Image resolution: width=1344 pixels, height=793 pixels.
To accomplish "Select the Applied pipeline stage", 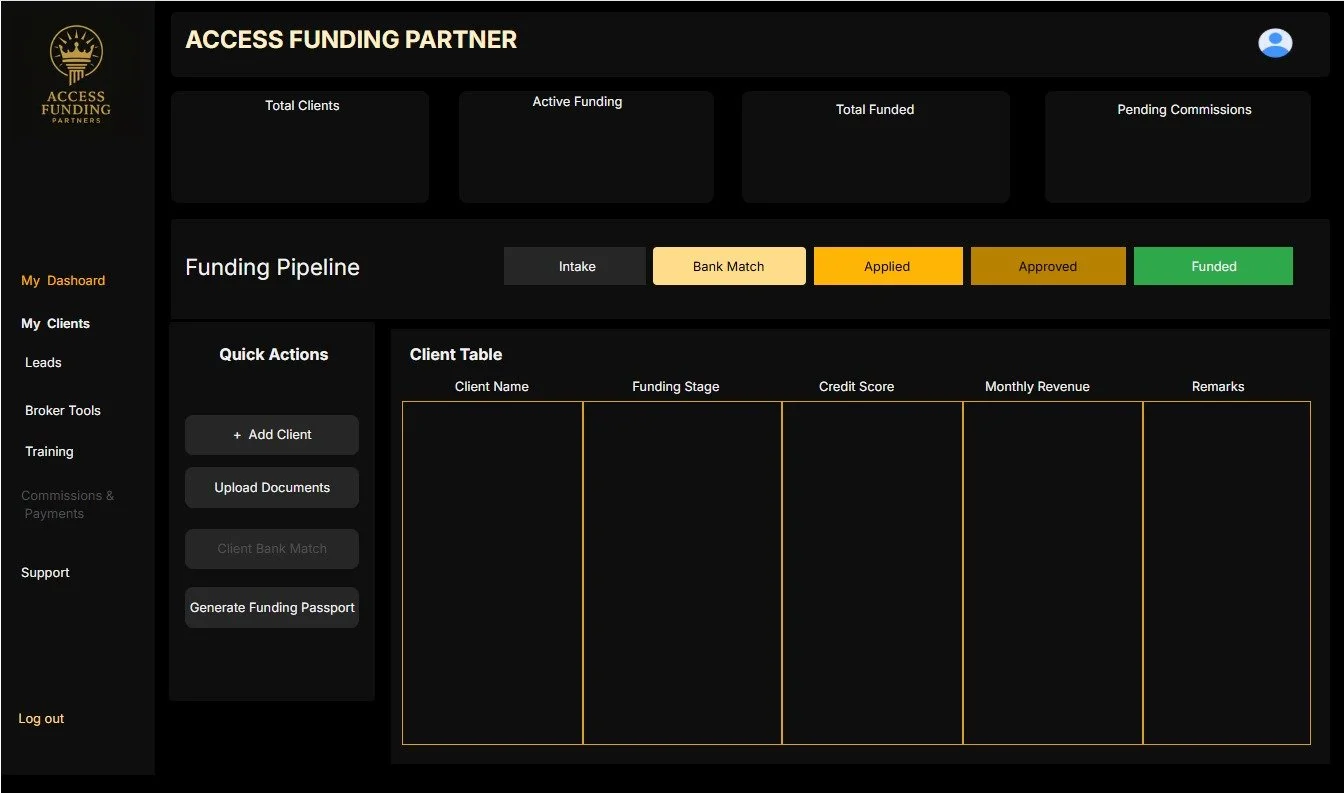I will pos(888,266).
